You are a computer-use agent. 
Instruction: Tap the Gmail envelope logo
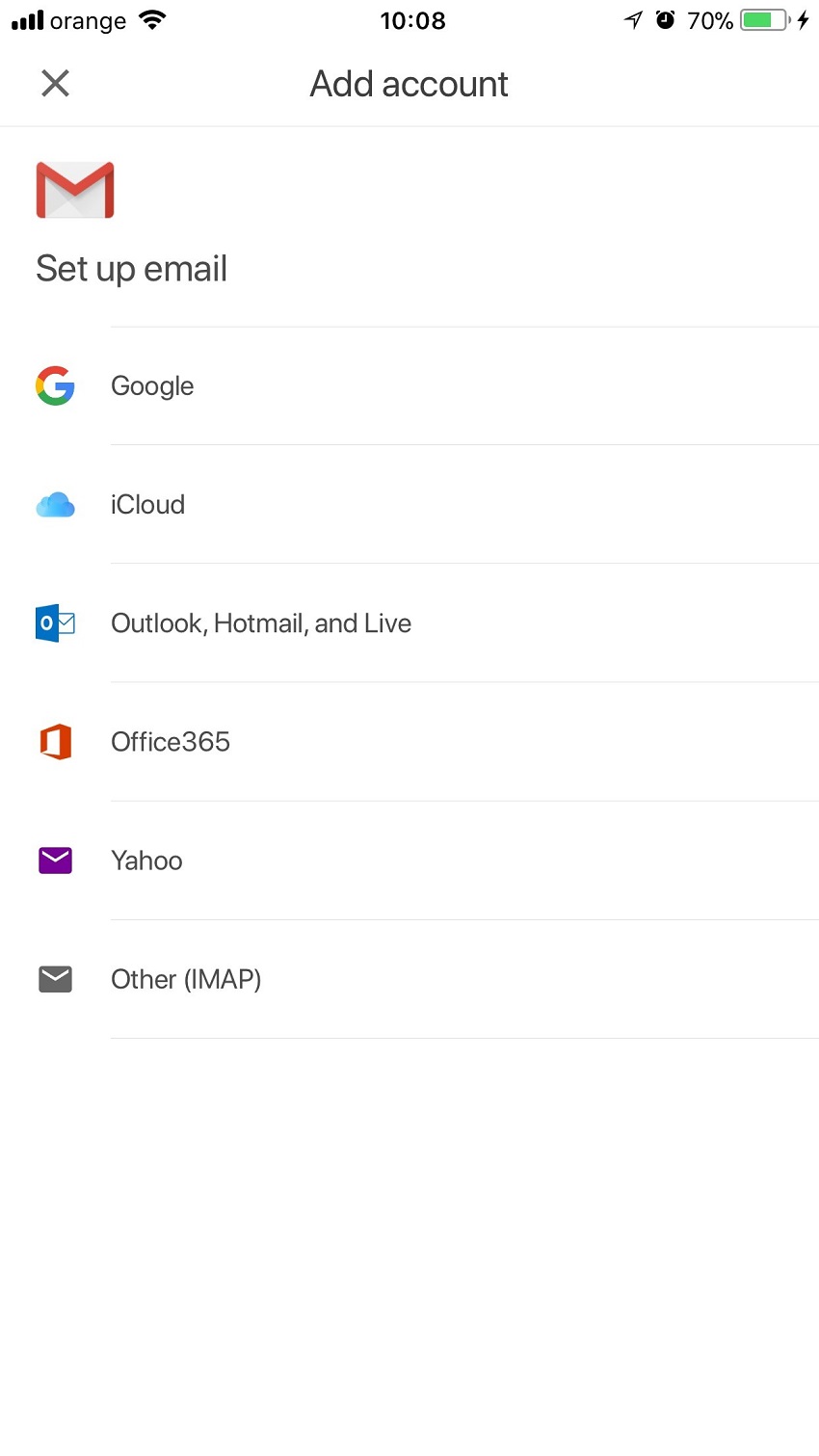[x=75, y=190]
